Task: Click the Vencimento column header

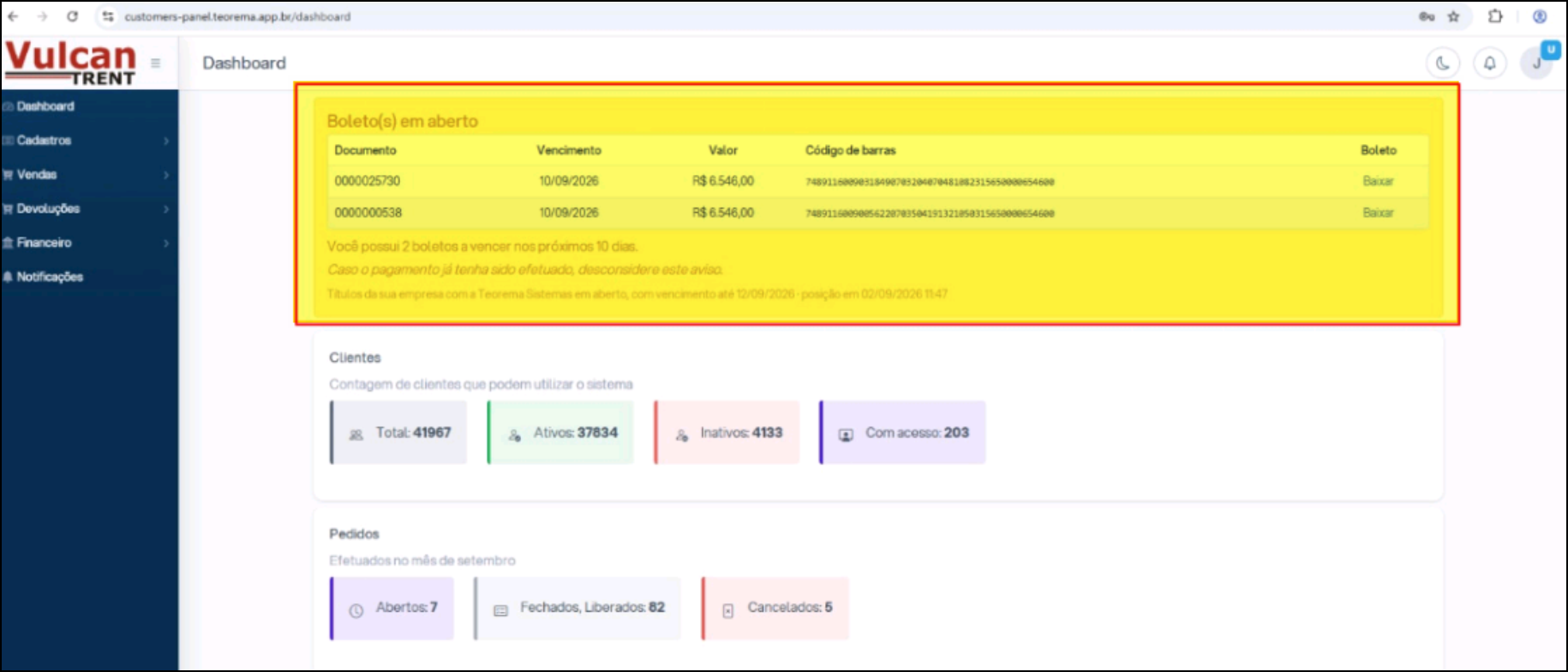Action: (x=569, y=150)
